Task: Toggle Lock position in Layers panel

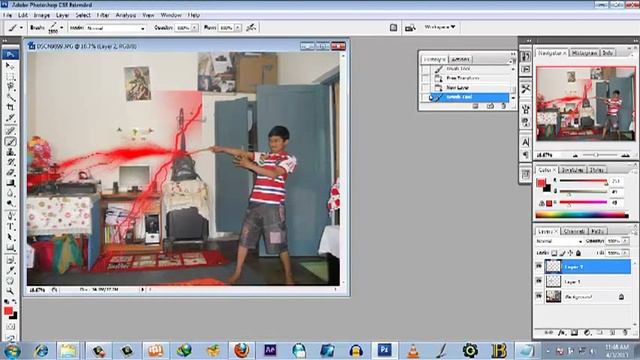Action: click(x=570, y=253)
